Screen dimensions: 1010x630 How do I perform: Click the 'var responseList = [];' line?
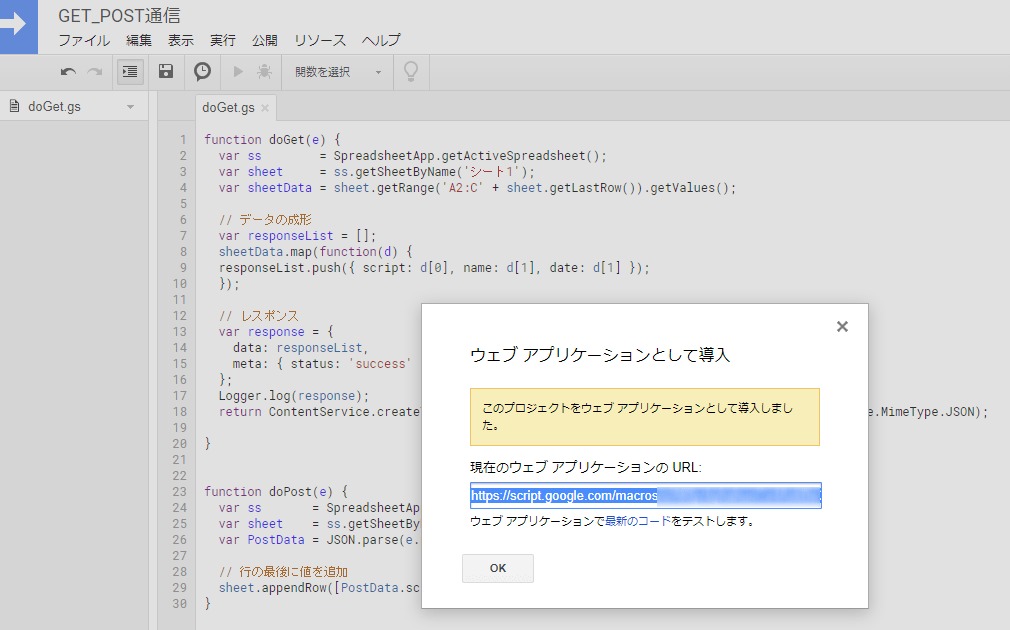click(297, 236)
